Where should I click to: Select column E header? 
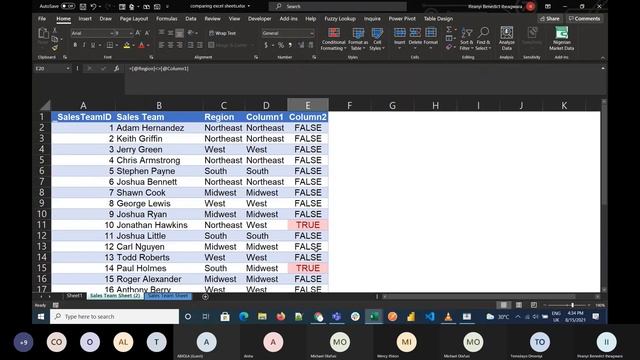tap(308, 105)
